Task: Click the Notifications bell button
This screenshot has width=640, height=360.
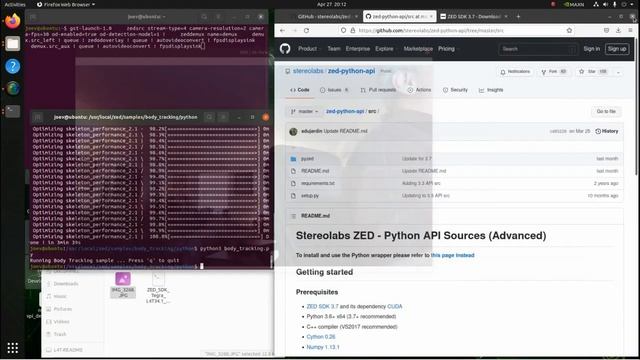Action: pos(515,71)
